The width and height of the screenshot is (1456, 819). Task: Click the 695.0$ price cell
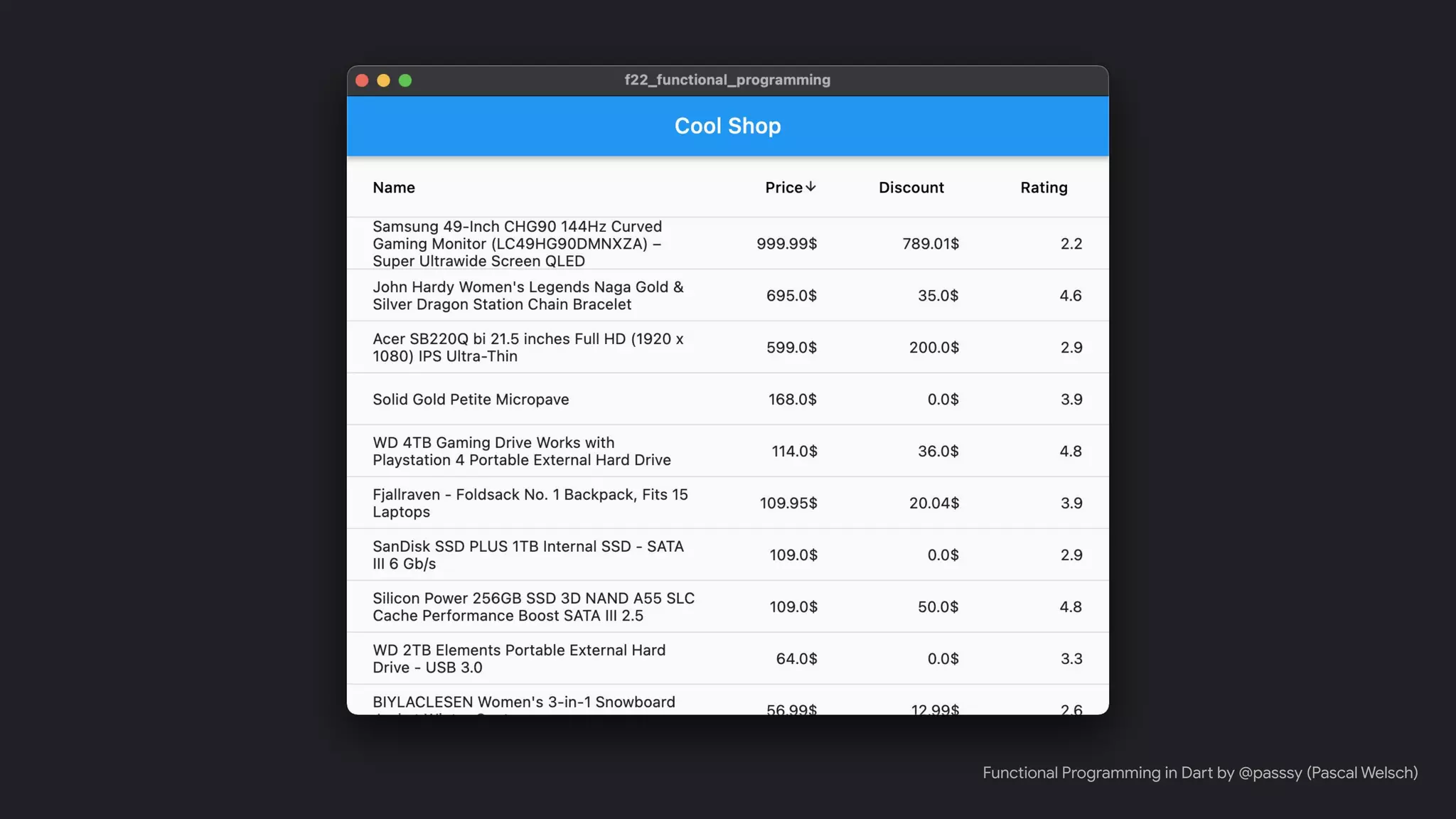coord(791,296)
